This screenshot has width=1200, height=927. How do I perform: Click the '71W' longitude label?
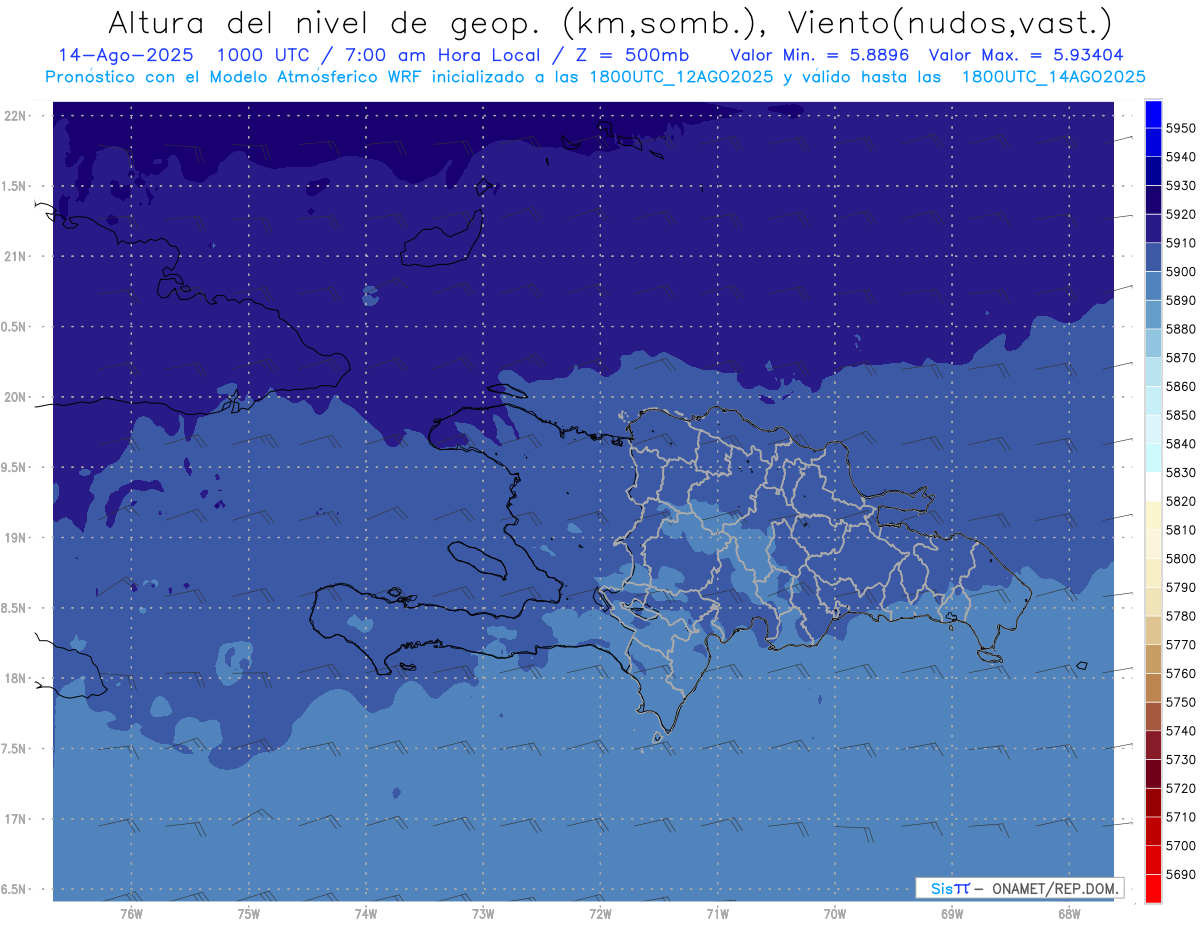pos(717,913)
